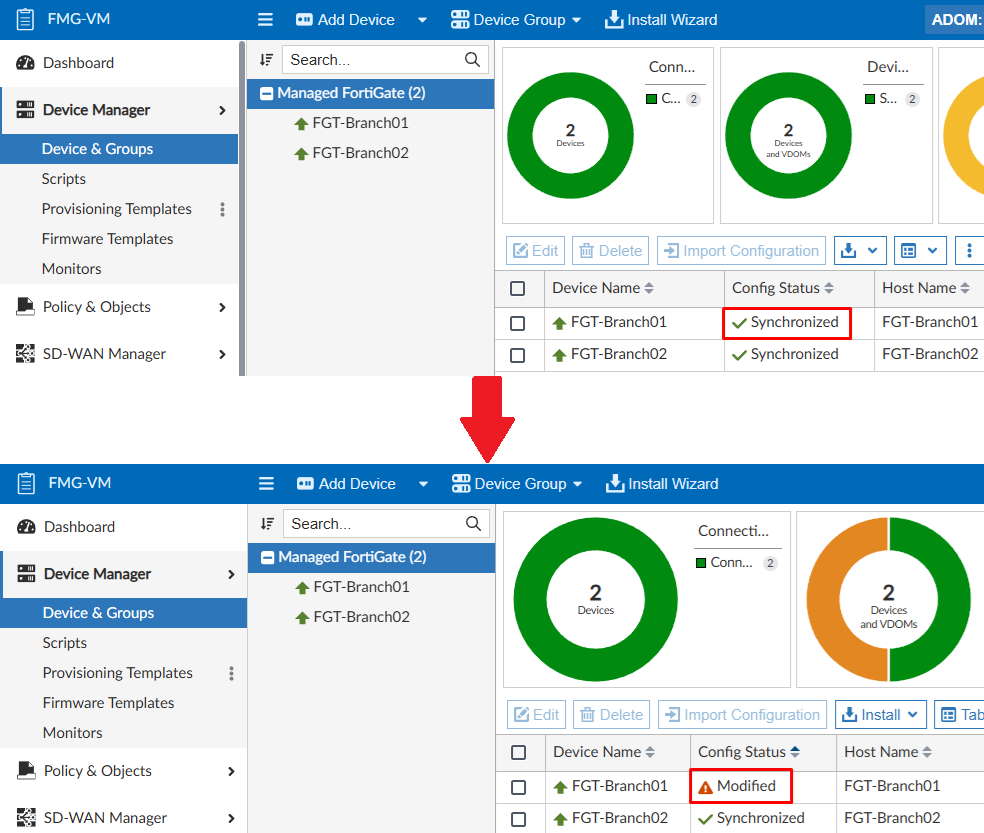Click the warning icon on the Modified config status
The height and width of the screenshot is (833, 984).
click(x=707, y=786)
